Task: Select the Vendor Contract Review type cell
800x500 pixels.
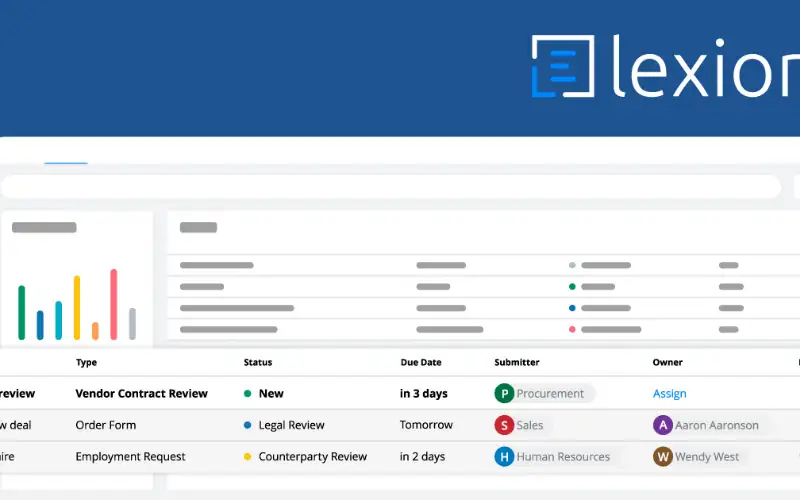Action: (141, 393)
